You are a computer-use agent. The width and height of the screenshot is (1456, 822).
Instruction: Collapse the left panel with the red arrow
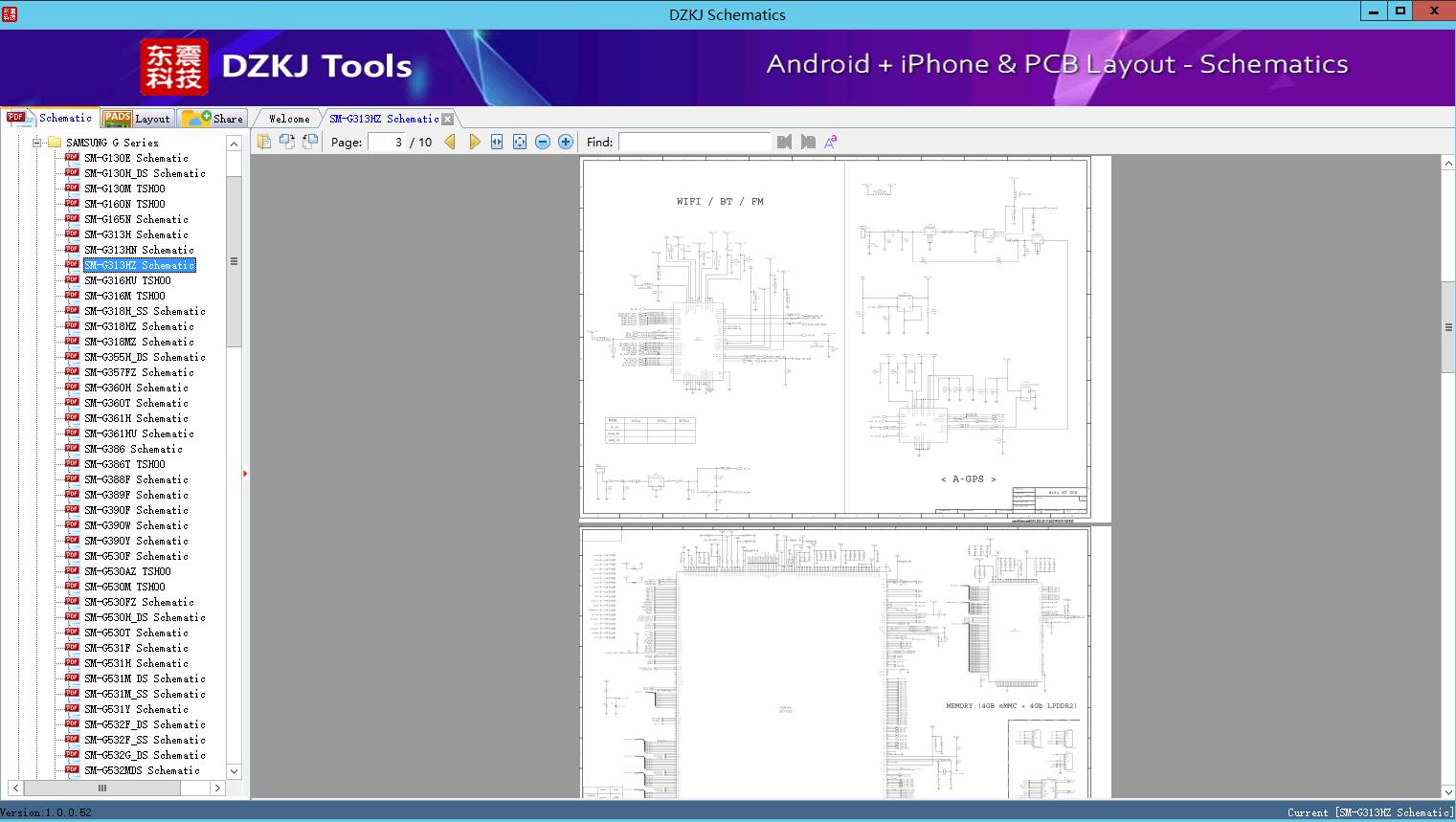(245, 473)
